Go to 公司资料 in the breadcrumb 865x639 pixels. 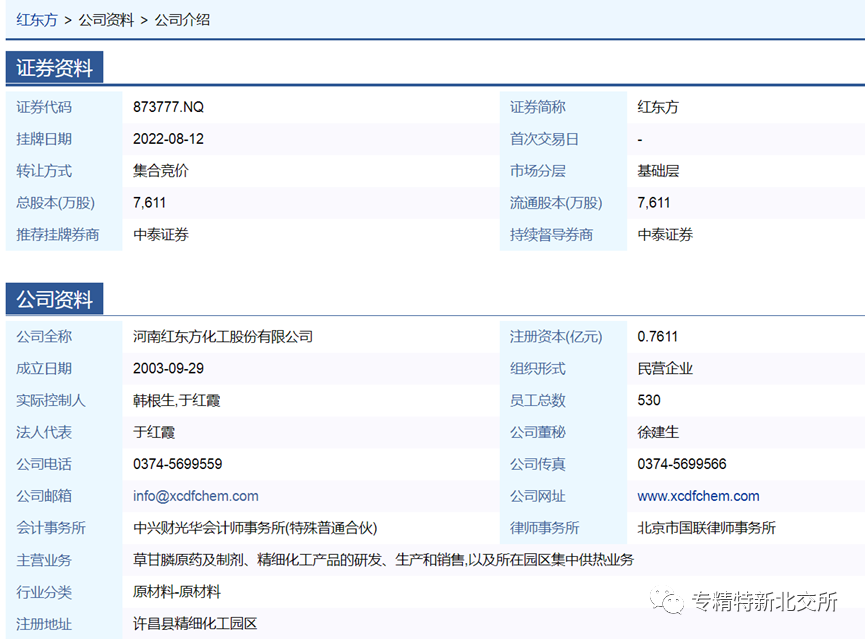click(x=106, y=19)
